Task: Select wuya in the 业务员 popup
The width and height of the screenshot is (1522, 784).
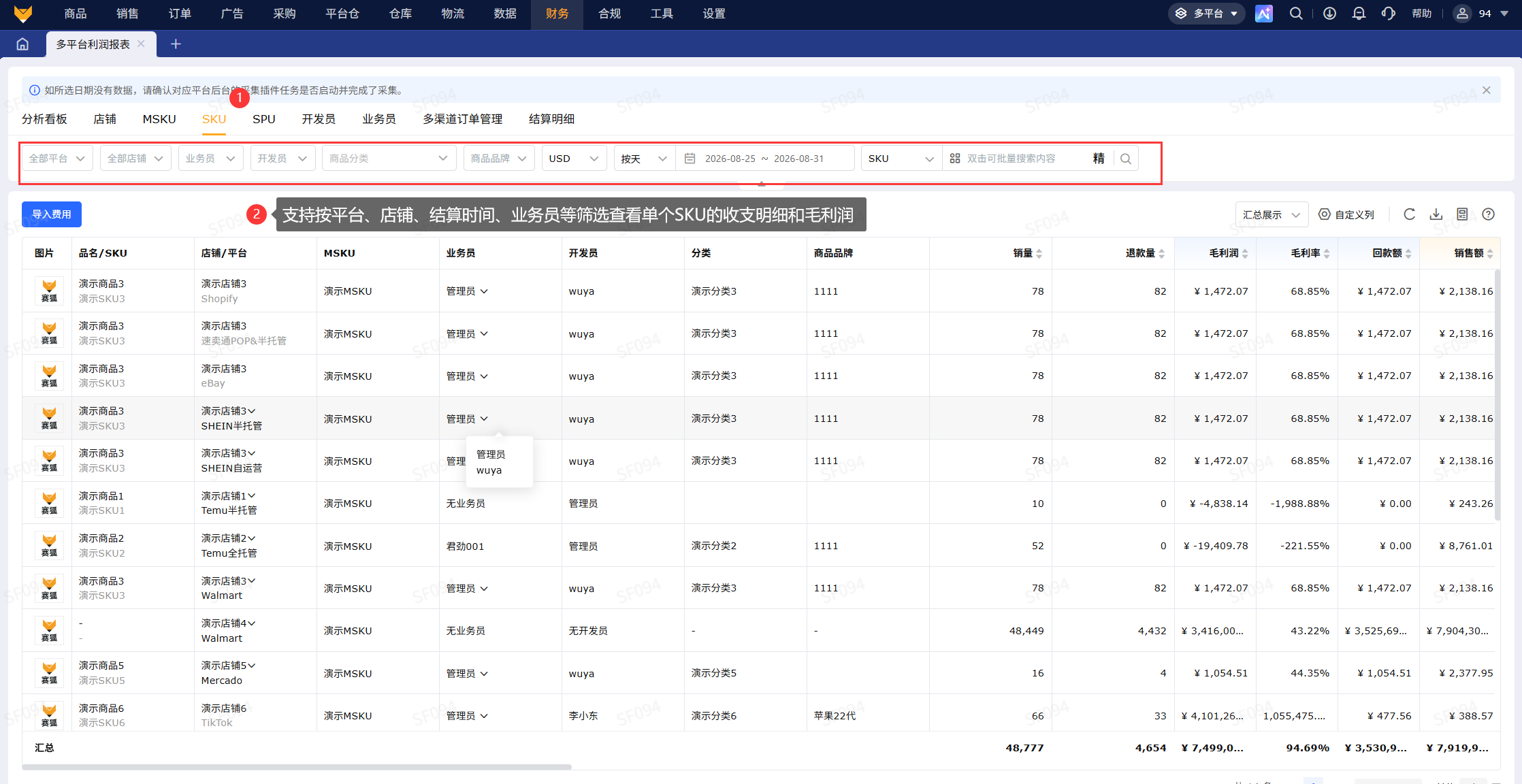Action: tap(489, 470)
